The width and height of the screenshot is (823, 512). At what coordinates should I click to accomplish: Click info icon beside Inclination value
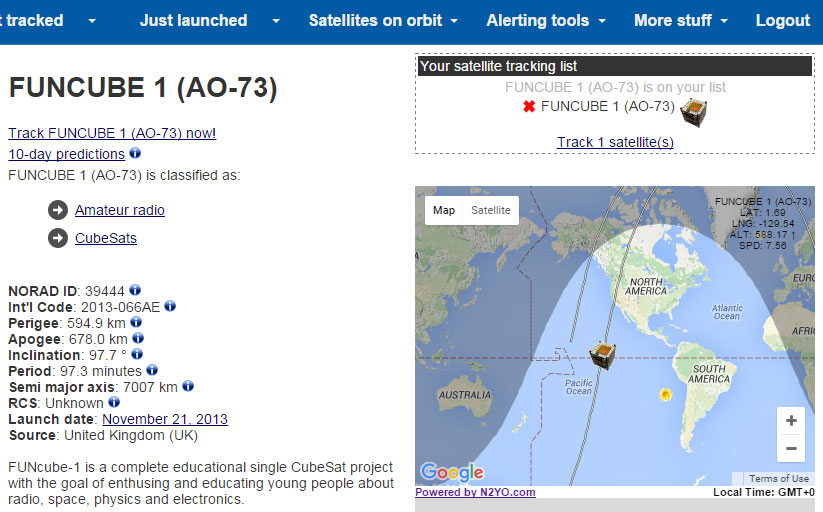click(137, 355)
